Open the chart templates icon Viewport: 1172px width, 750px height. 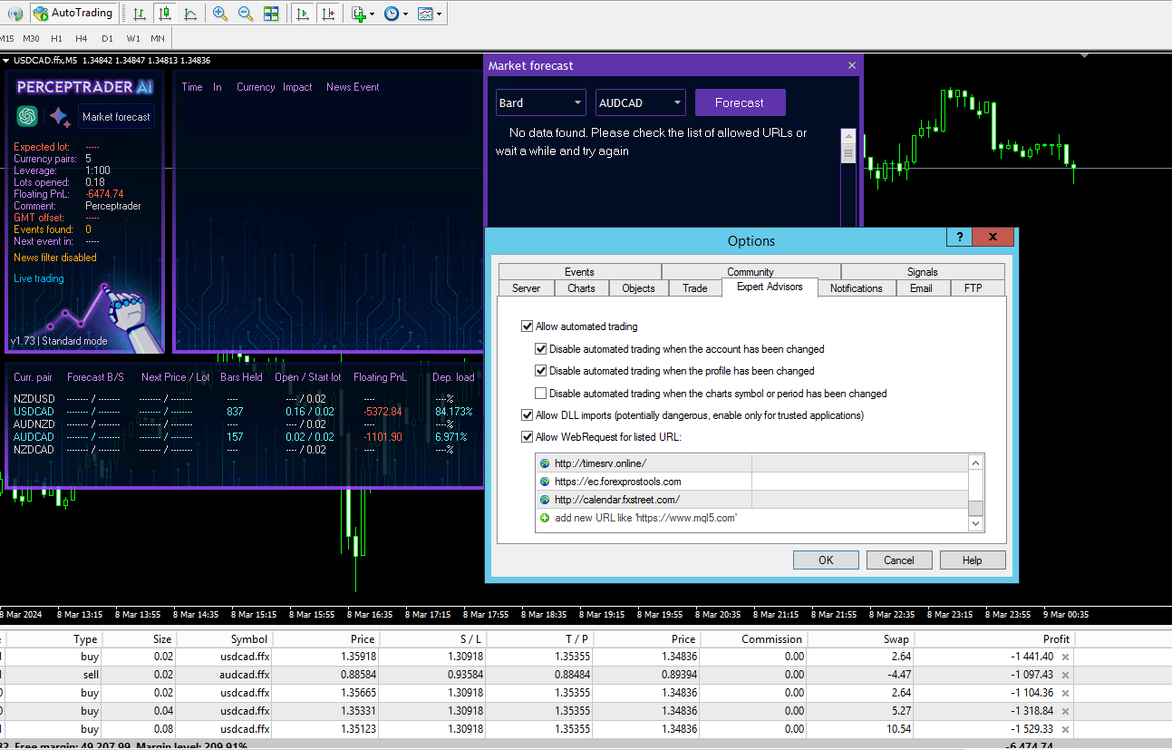pos(425,13)
